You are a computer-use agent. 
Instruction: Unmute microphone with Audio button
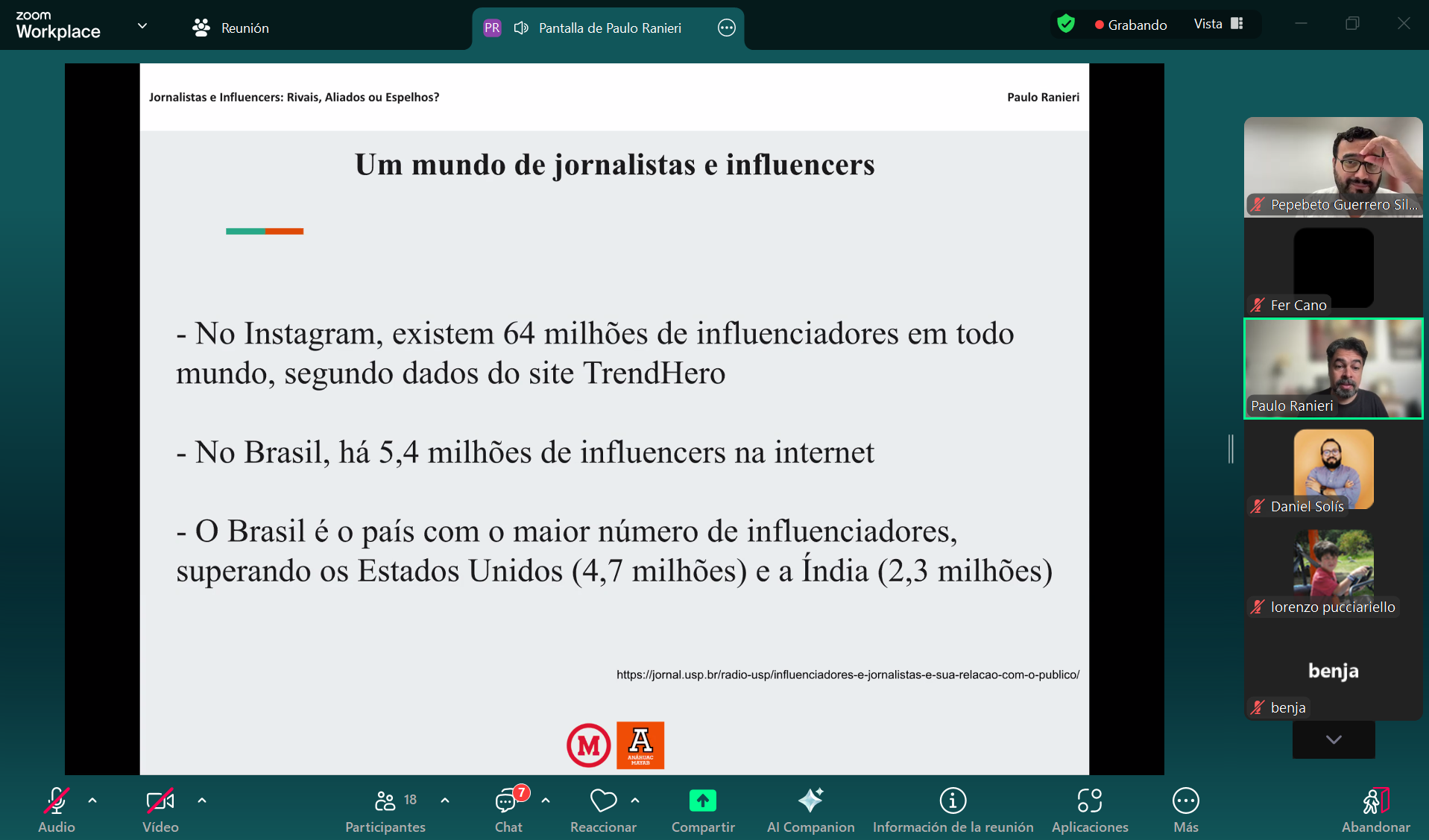tap(57, 809)
